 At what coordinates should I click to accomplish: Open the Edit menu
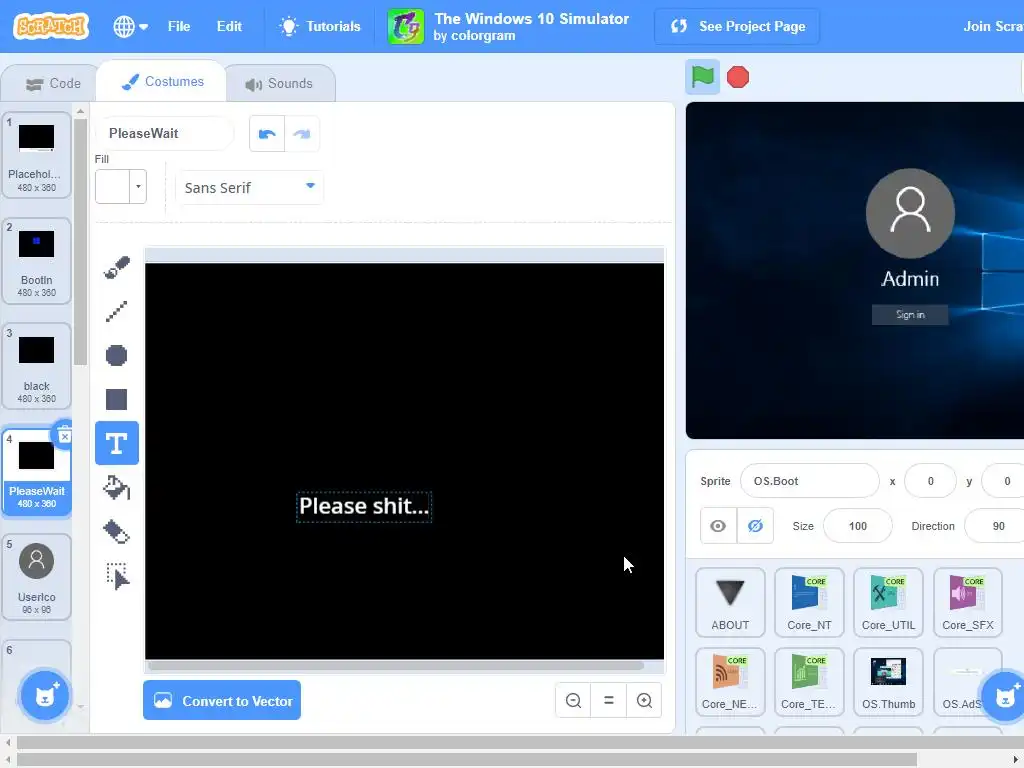229,27
